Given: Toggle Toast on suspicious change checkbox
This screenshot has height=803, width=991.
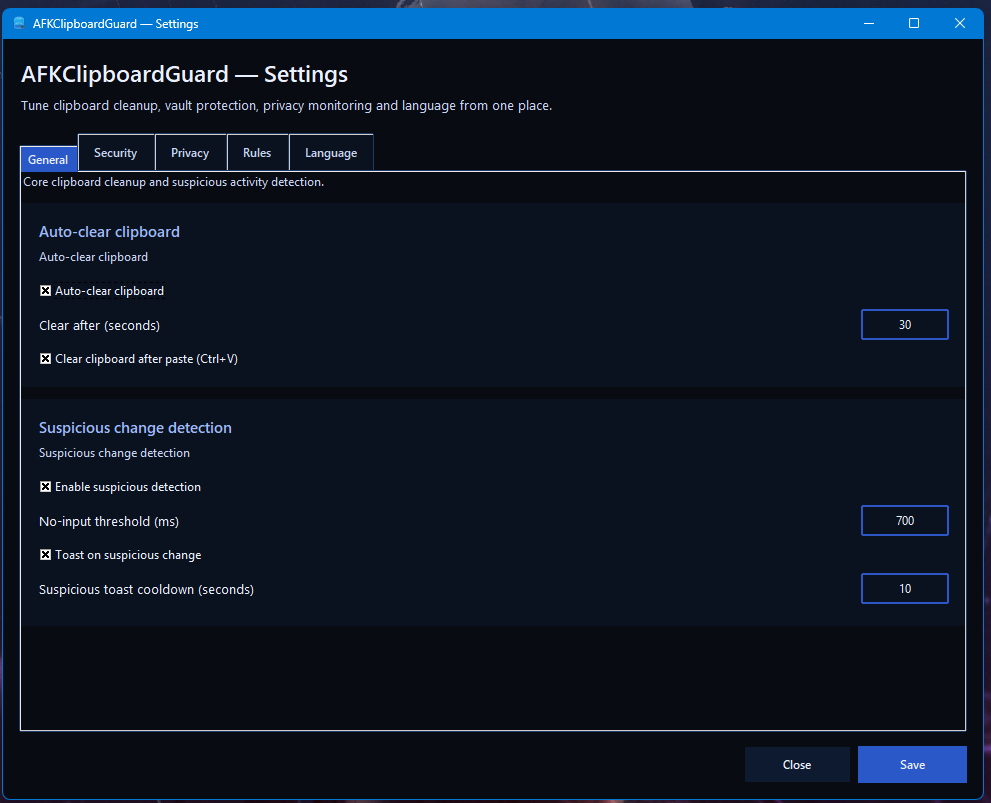Looking at the screenshot, I should pyautogui.click(x=46, y=555).
